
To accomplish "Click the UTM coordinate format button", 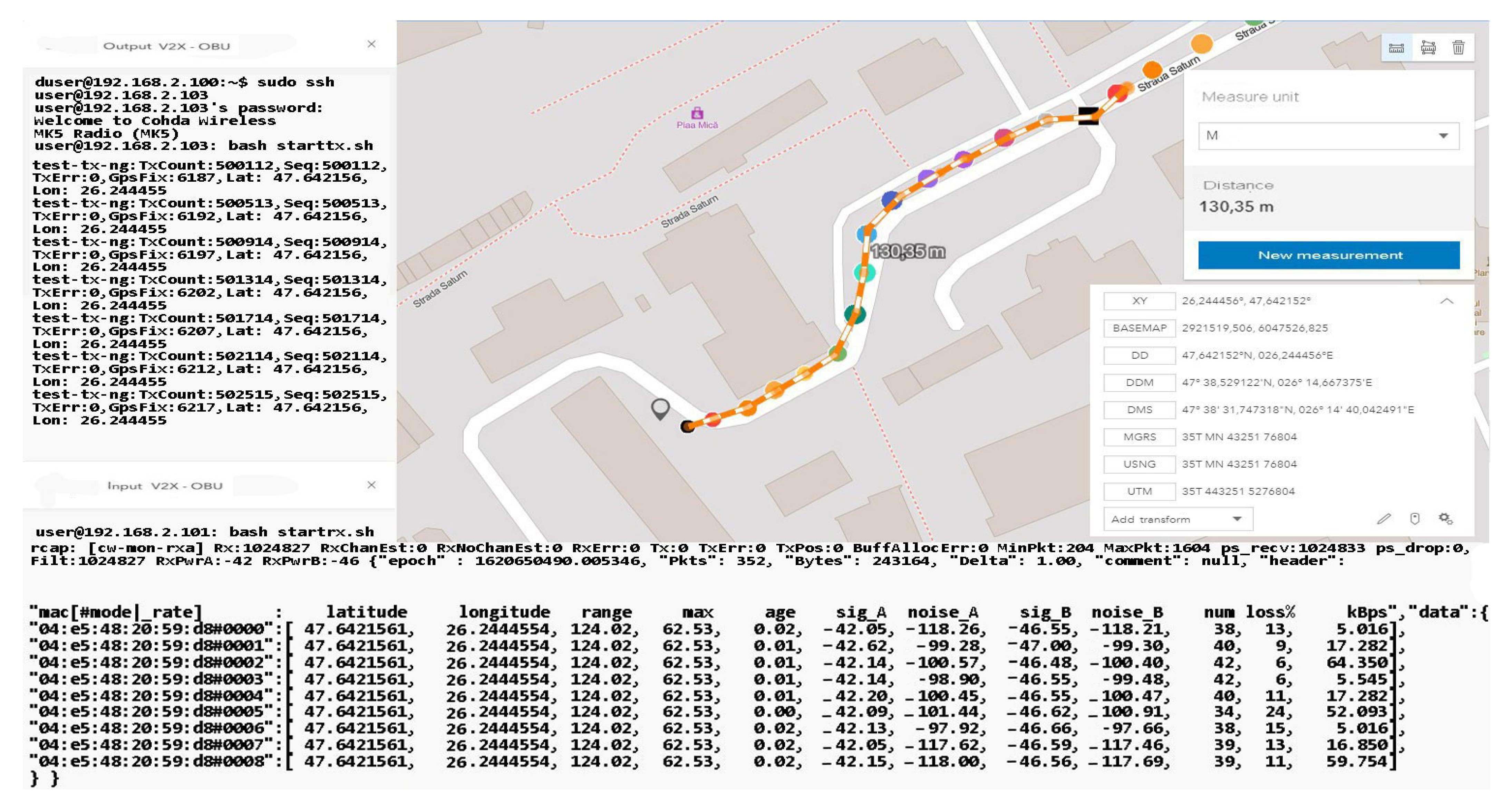I will click(x=1139, y=491).
